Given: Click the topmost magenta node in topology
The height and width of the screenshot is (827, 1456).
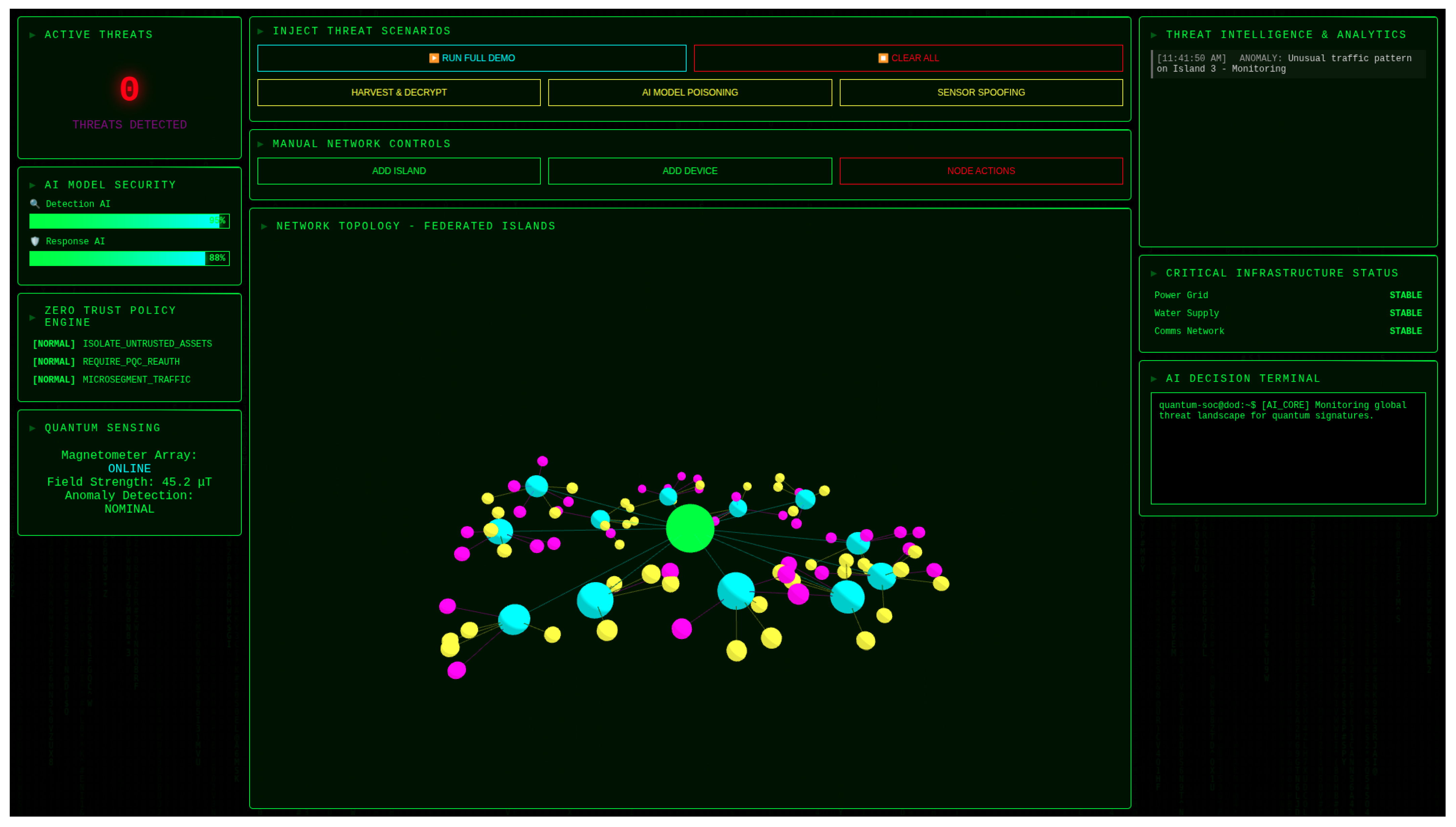Looking at the screenshot, I should click(x=542, y=461).
